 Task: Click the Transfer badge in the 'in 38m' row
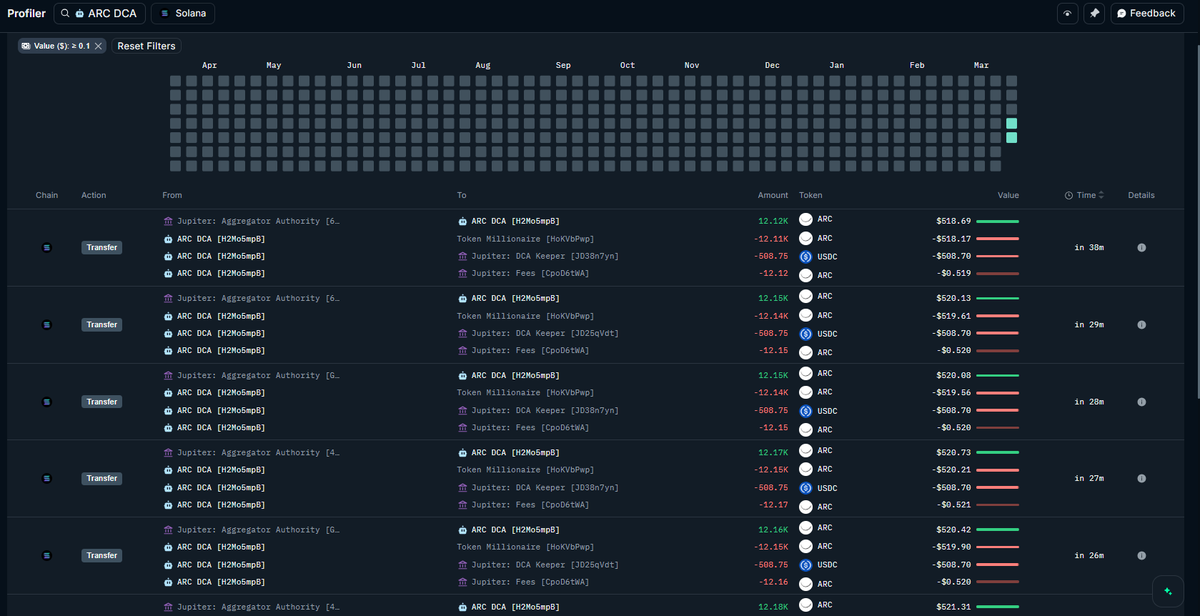(x=102, y=247)
